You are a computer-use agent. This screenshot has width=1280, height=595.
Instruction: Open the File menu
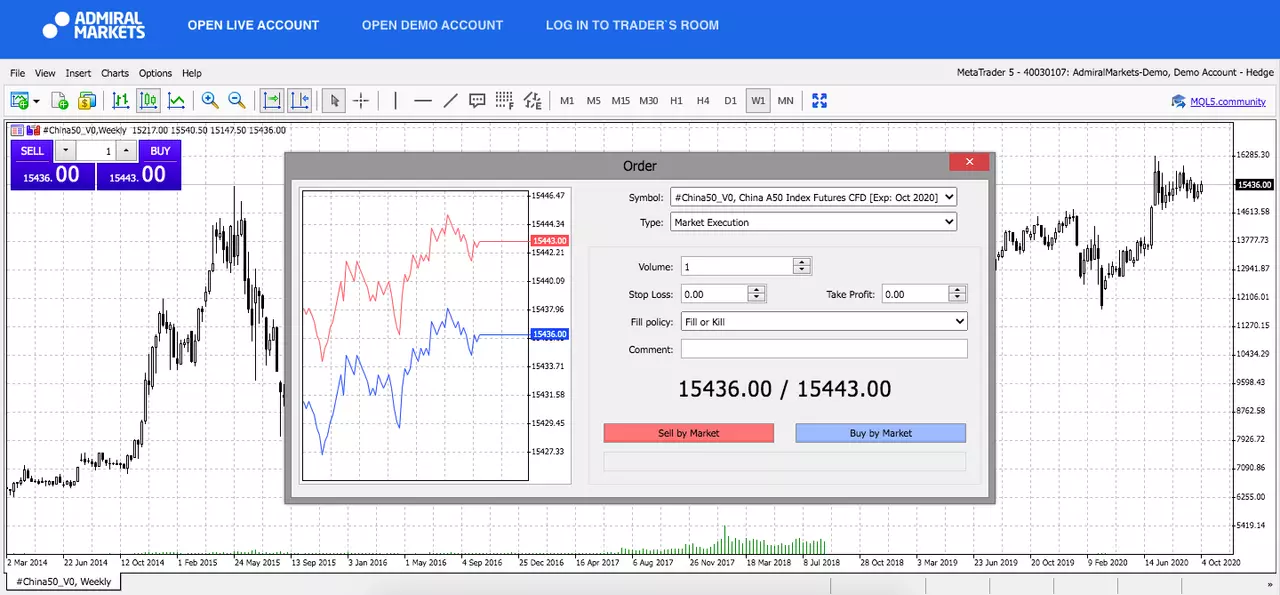17,73
